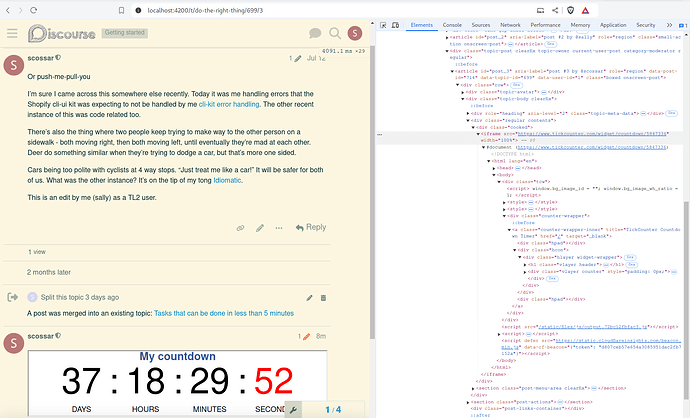Viewport: 690px width, 418px height.
Task: Open the cli-kit error handling link
Action: (229, 104)
